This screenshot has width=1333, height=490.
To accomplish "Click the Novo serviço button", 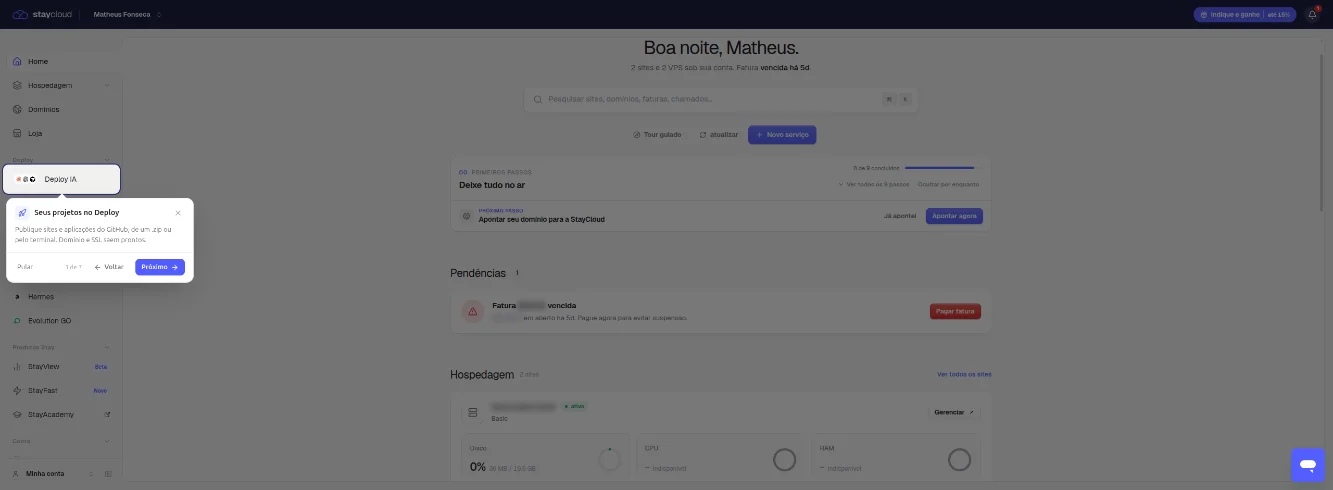I will click(782, 134).
